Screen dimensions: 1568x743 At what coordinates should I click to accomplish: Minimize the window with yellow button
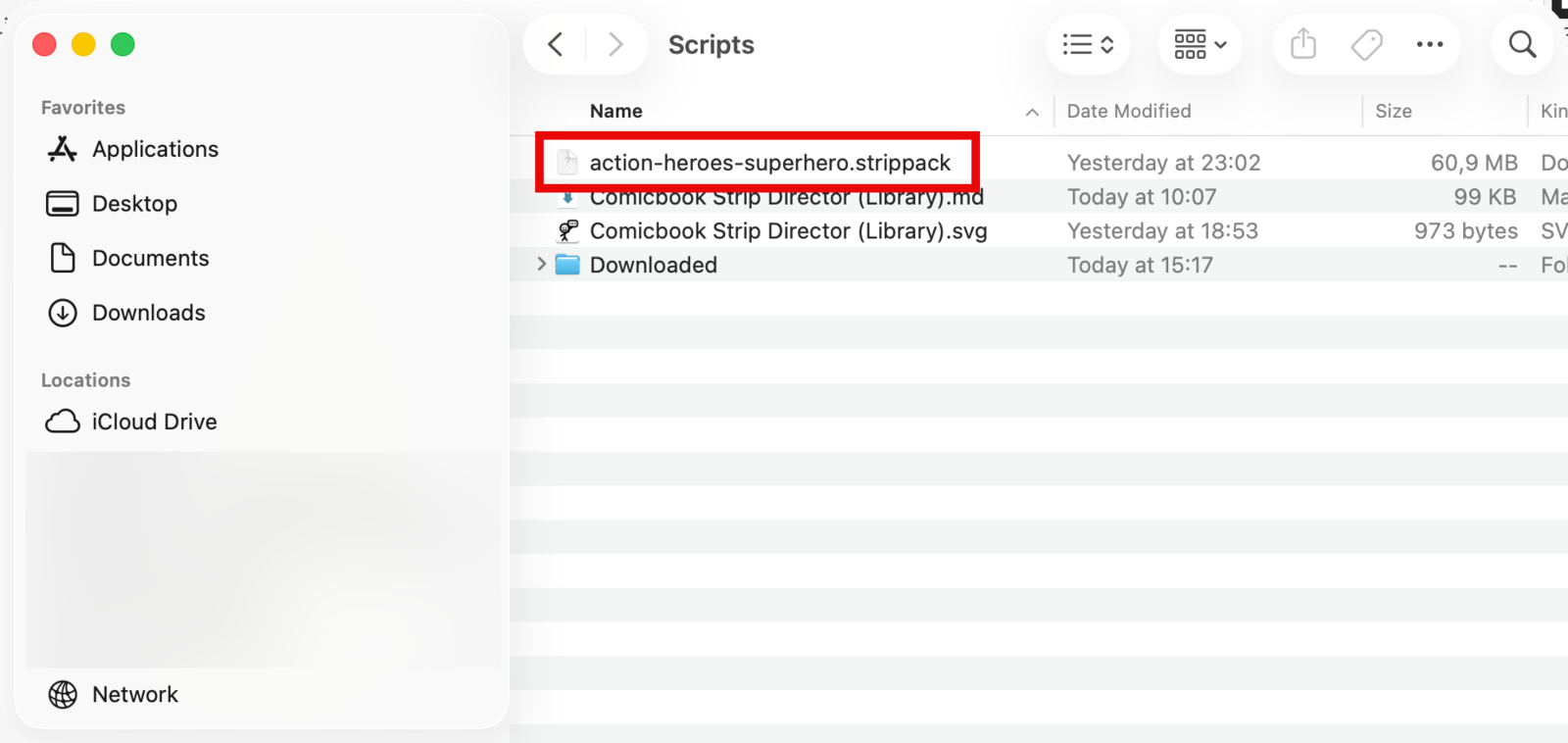tap(83, 44)
